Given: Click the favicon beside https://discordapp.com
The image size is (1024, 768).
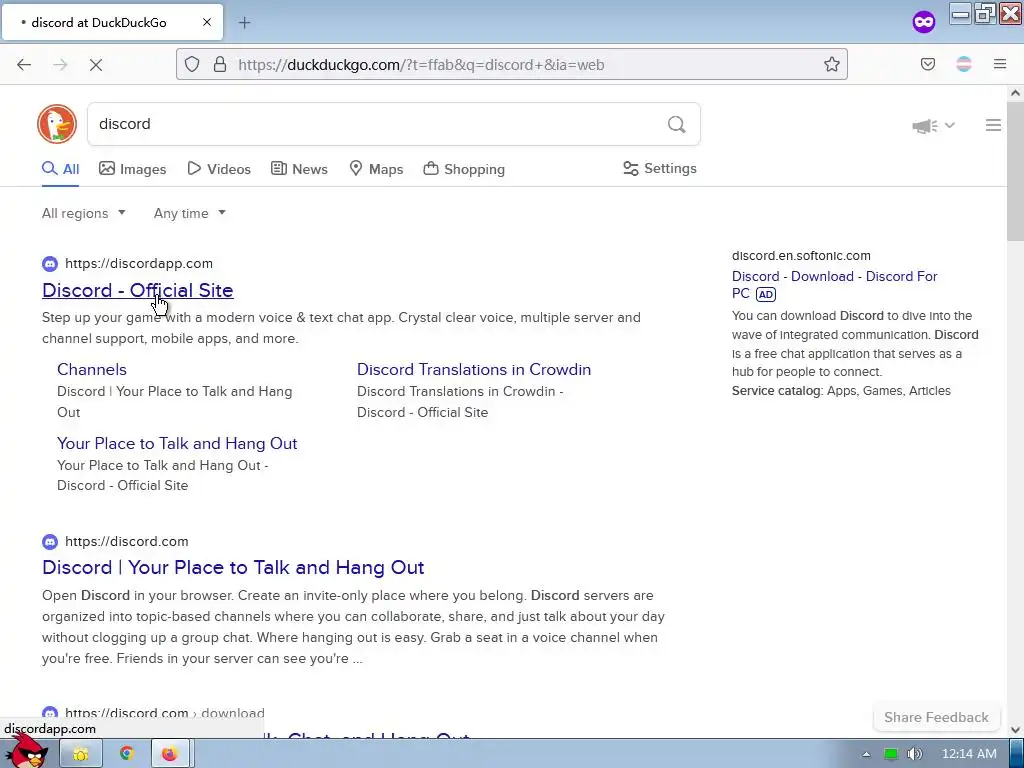Looking at the screenshot, I should pyautogui.click(x=50, y=264).
